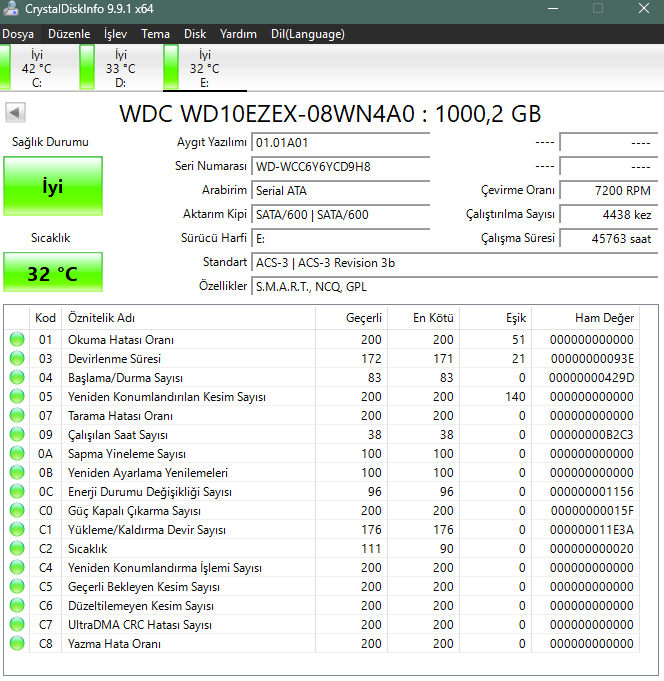Click the green İyi health status button
This screenshot has height=681, width=664.
coord(53,186)
